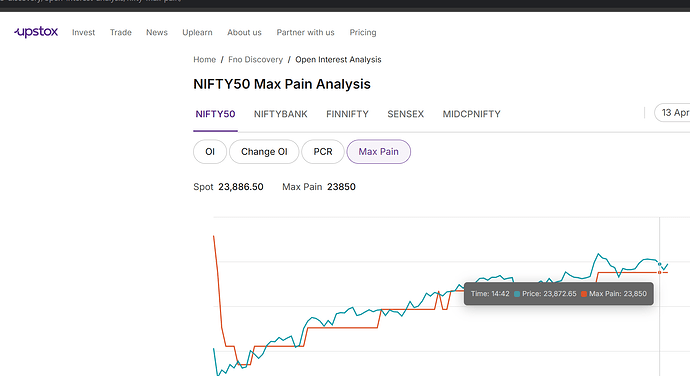The height and width of the screenshot is (376, 690).
Task: Click the Upstox logo
Action: pos(36,32)
